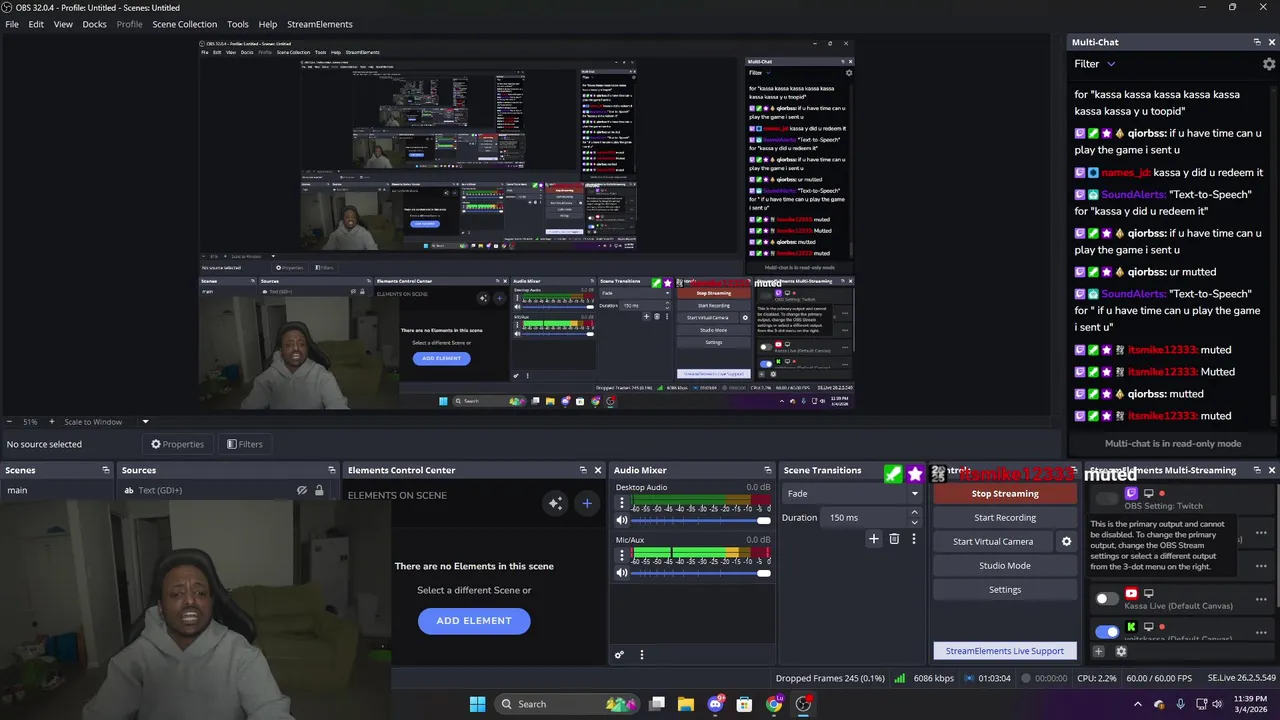
Task: Toggle Kassa Live YouTube output switch
Action: coord(1106,598)
